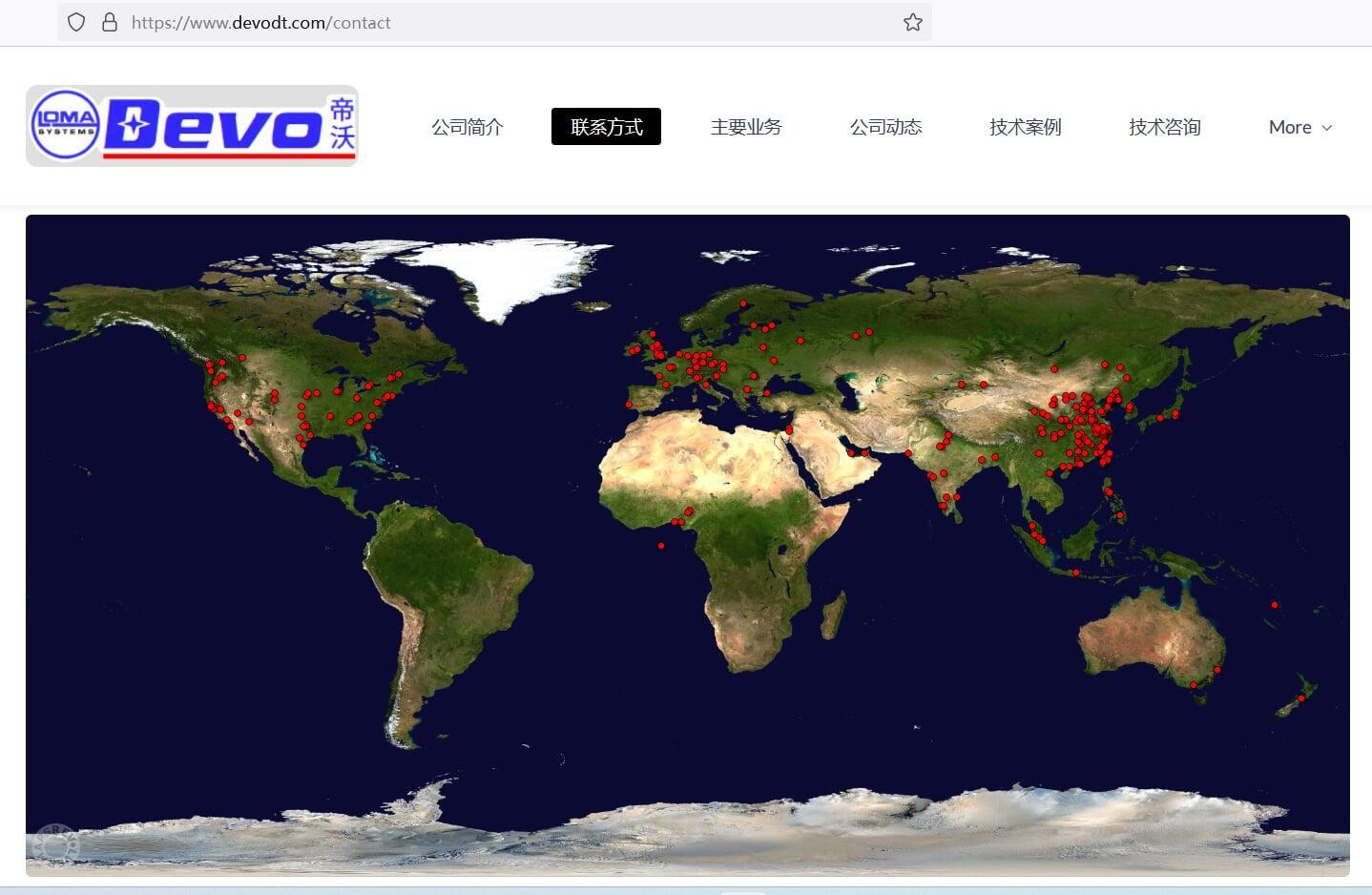Click the devodt.com/contact URL address field

493,22
